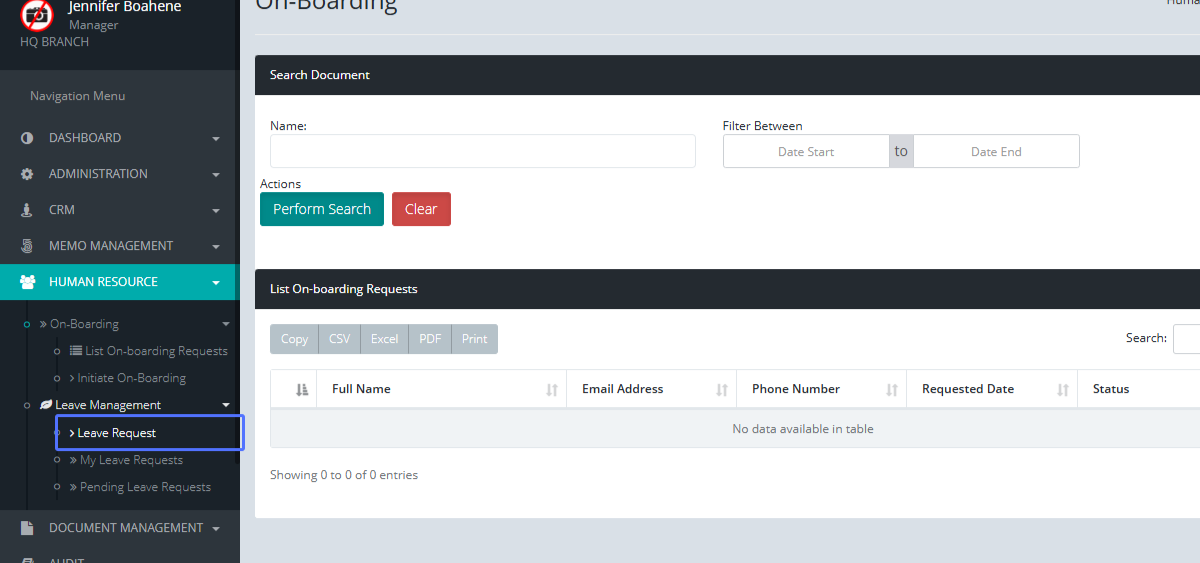Image resolution: width=1200 pixels, height=563 pixels.
Task: Open Pending Leave Requests
Action: pyautogui.click(x=145, y=487)
